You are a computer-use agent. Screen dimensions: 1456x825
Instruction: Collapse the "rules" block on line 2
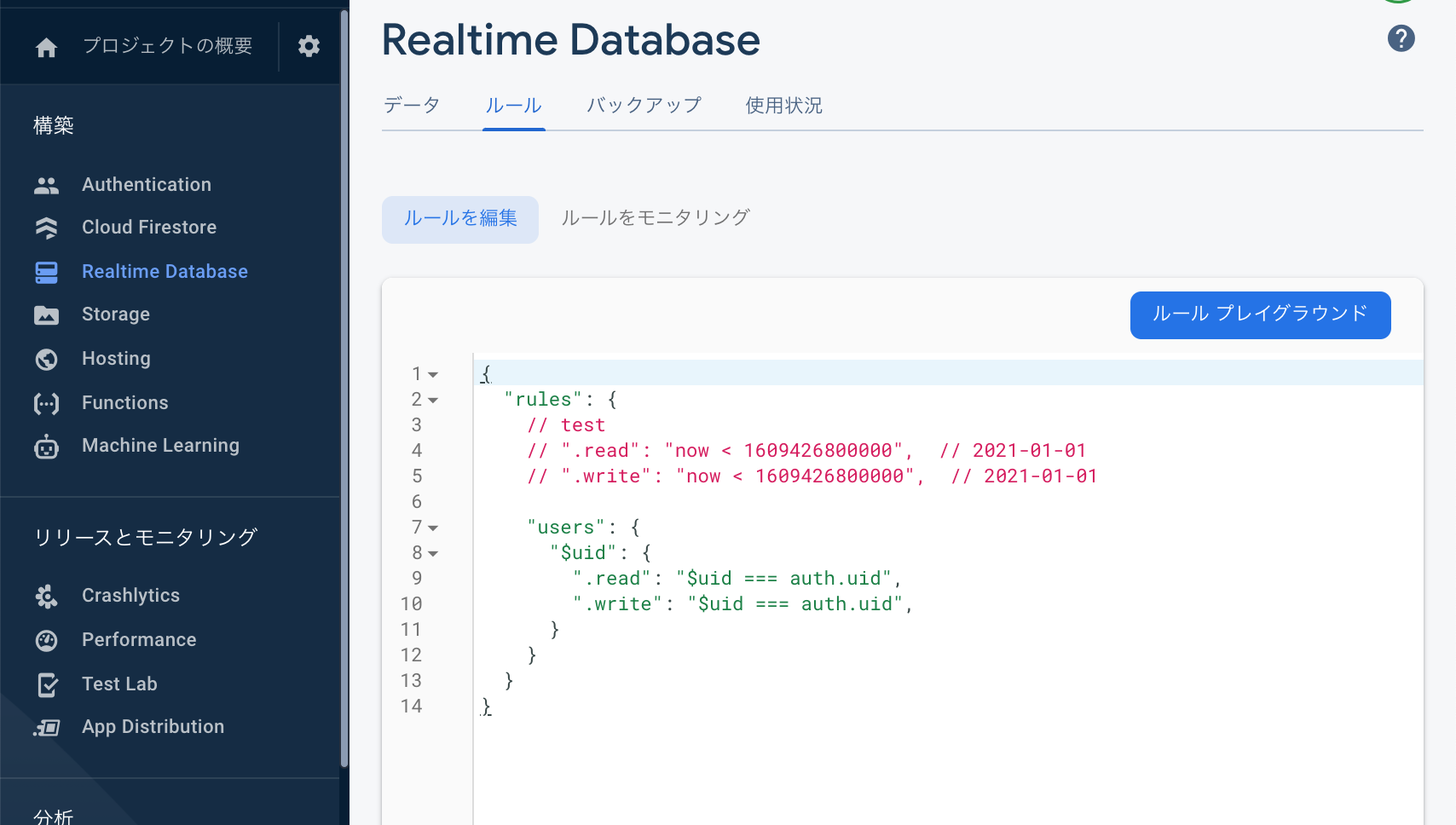(x=433, y=400)
